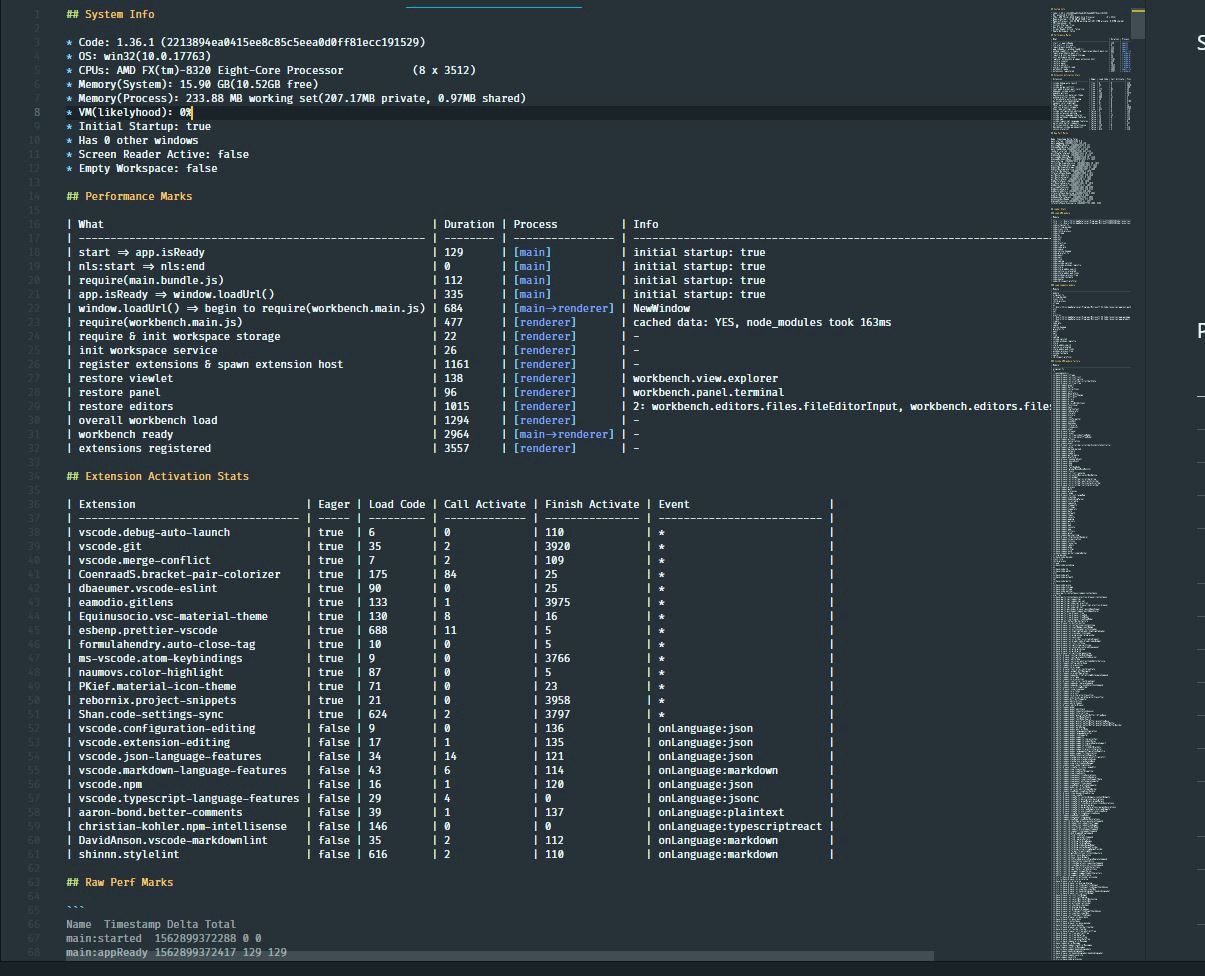Screen dimensions: 1205x976
Task: Click 'PKief.material-icon-theme' extension name
Action: tap(157, 686)
